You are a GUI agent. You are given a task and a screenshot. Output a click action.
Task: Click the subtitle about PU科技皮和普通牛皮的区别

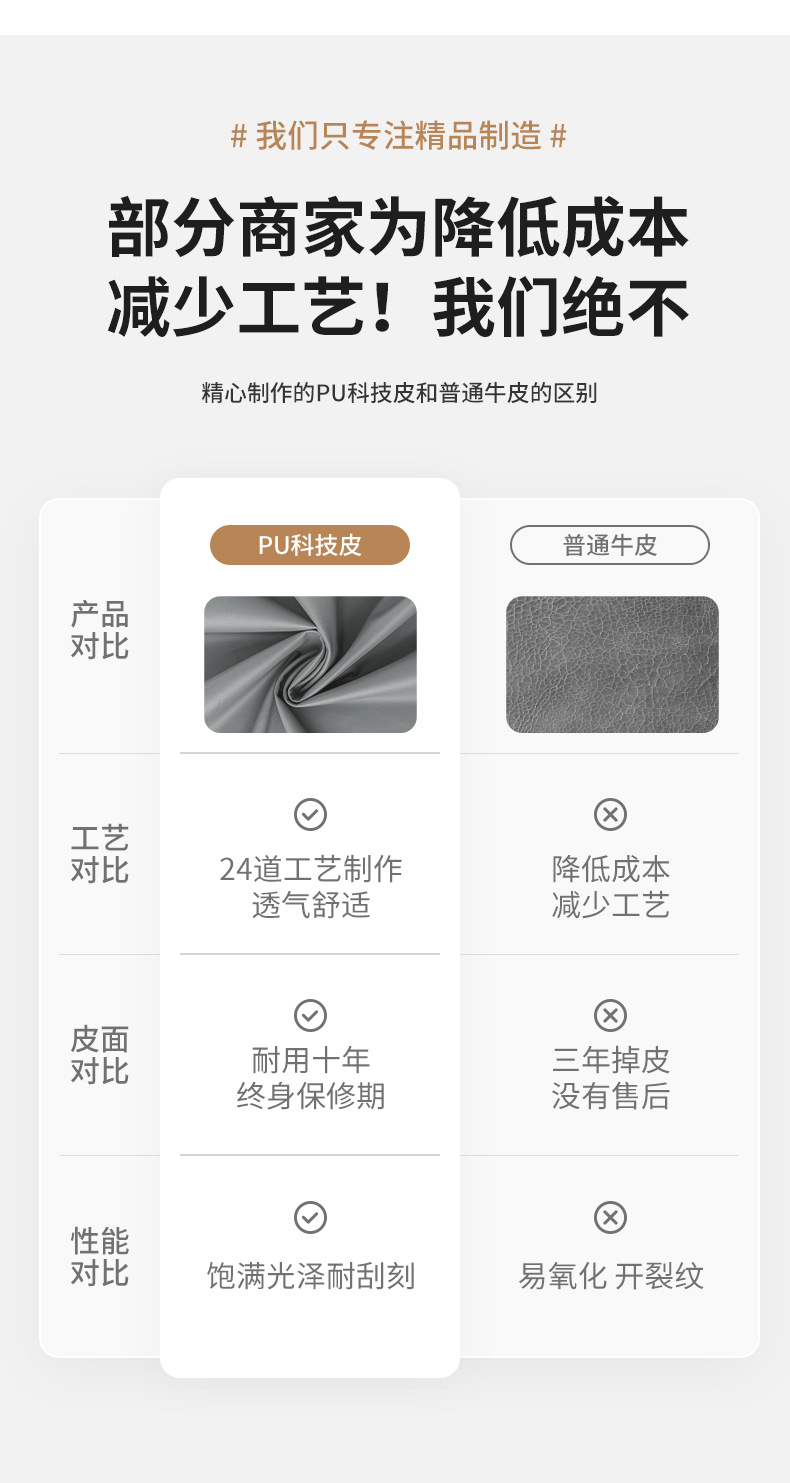coord(399,393)
